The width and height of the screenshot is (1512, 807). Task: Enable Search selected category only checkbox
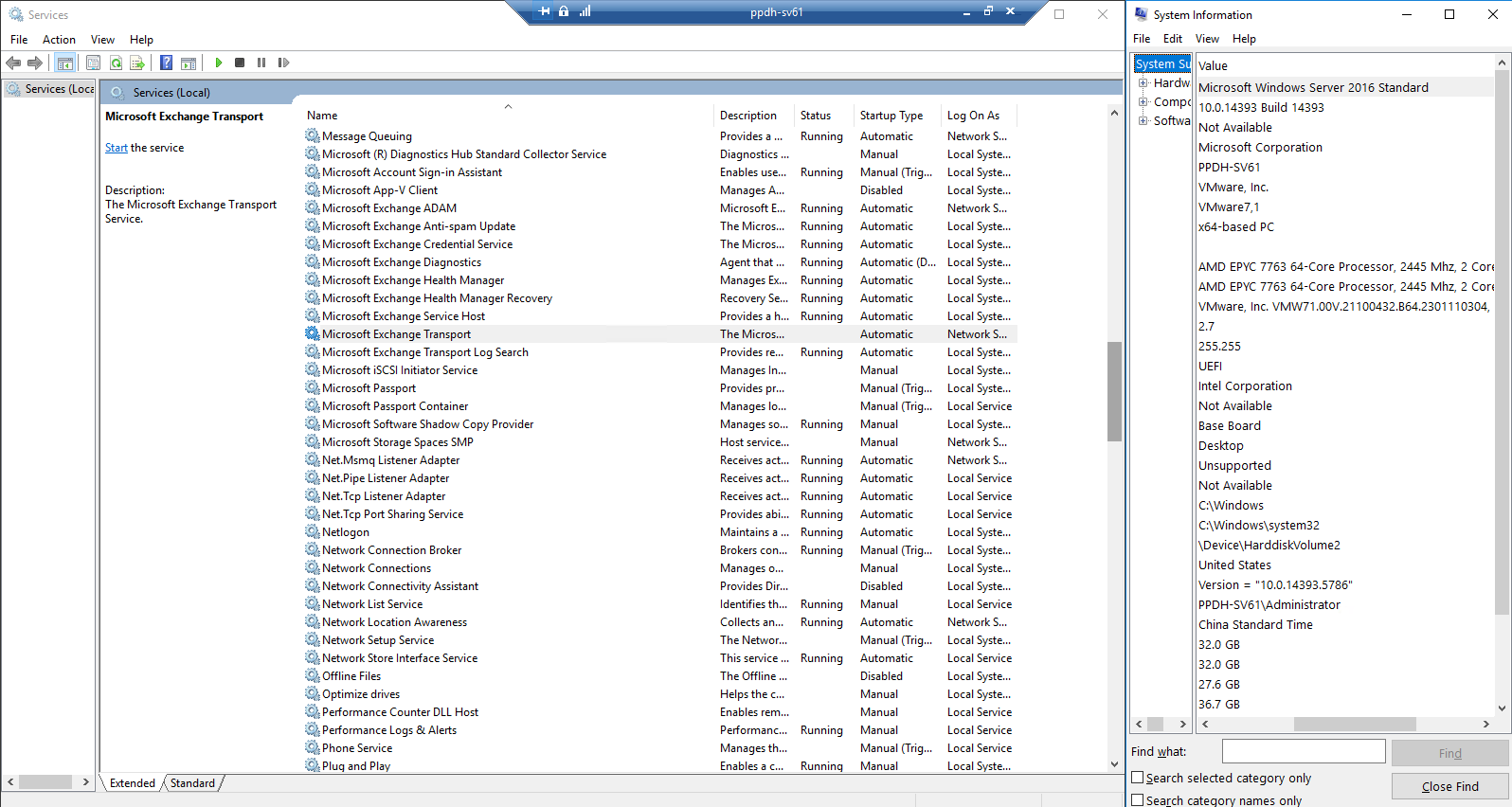coord(1138,777)
